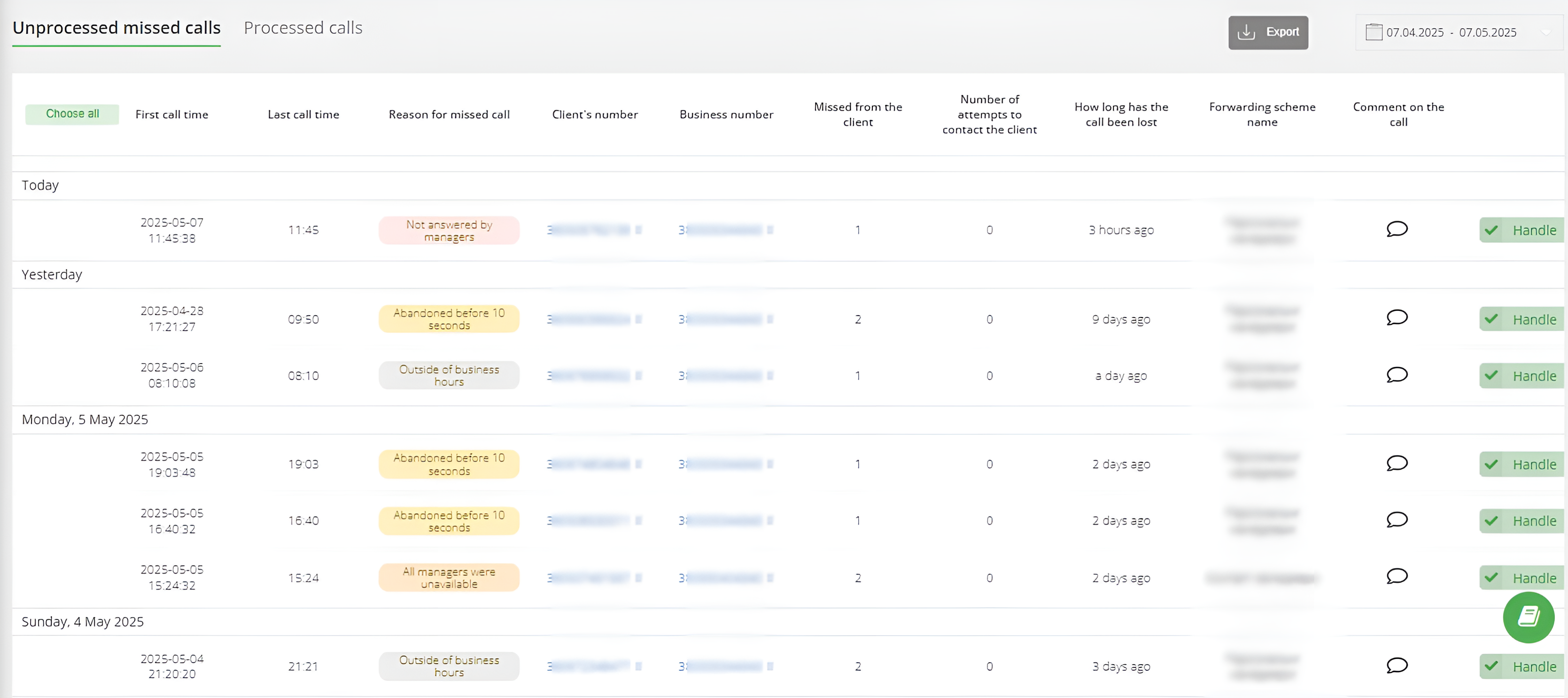Click first call time 2025-05-05 19:03:48
The image size is (1568, 698).
coord(171,465)
